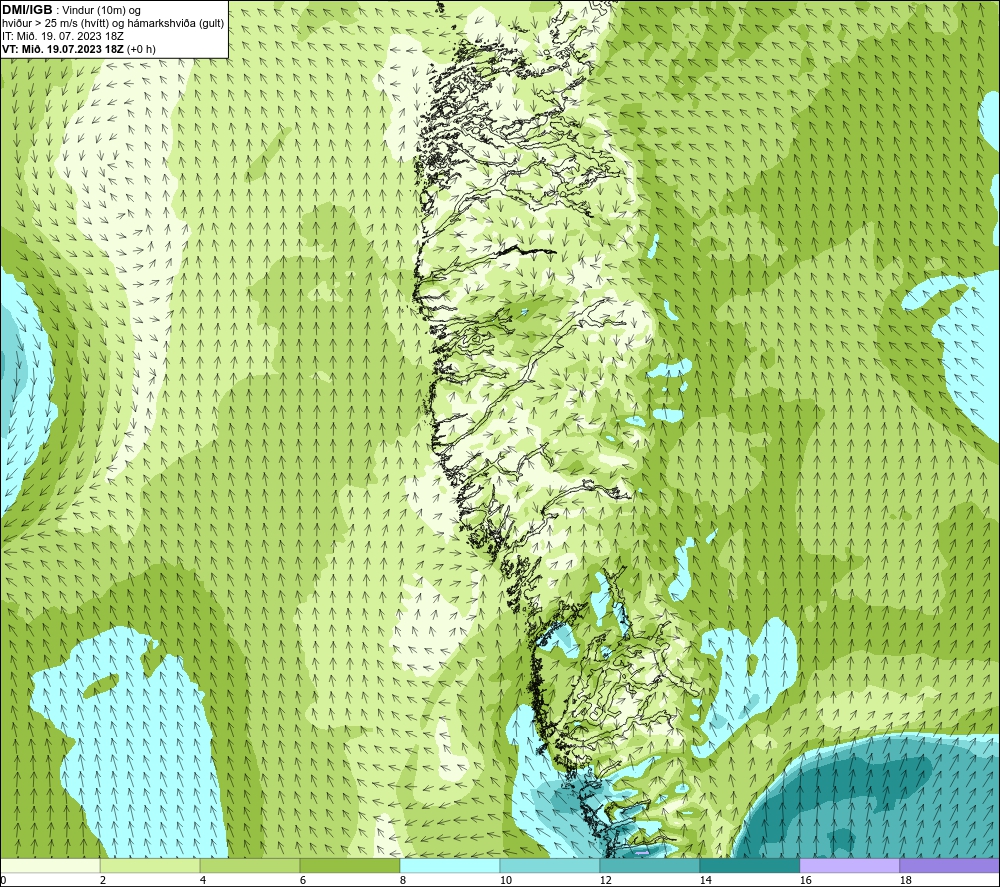Click the 'hviður > 25 m/s (hvítt)' line
The height and width of the screenshot is (887, 1000).
coord(55,24)
